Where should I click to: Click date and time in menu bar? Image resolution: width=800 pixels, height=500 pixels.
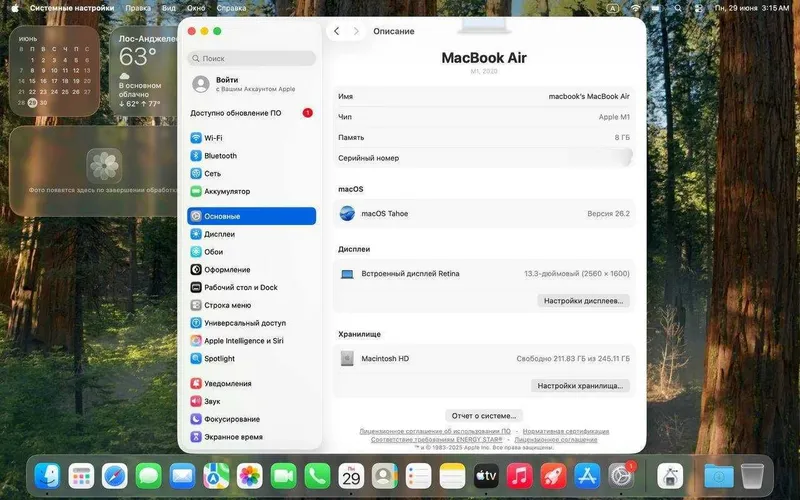(x=752, y=8)
